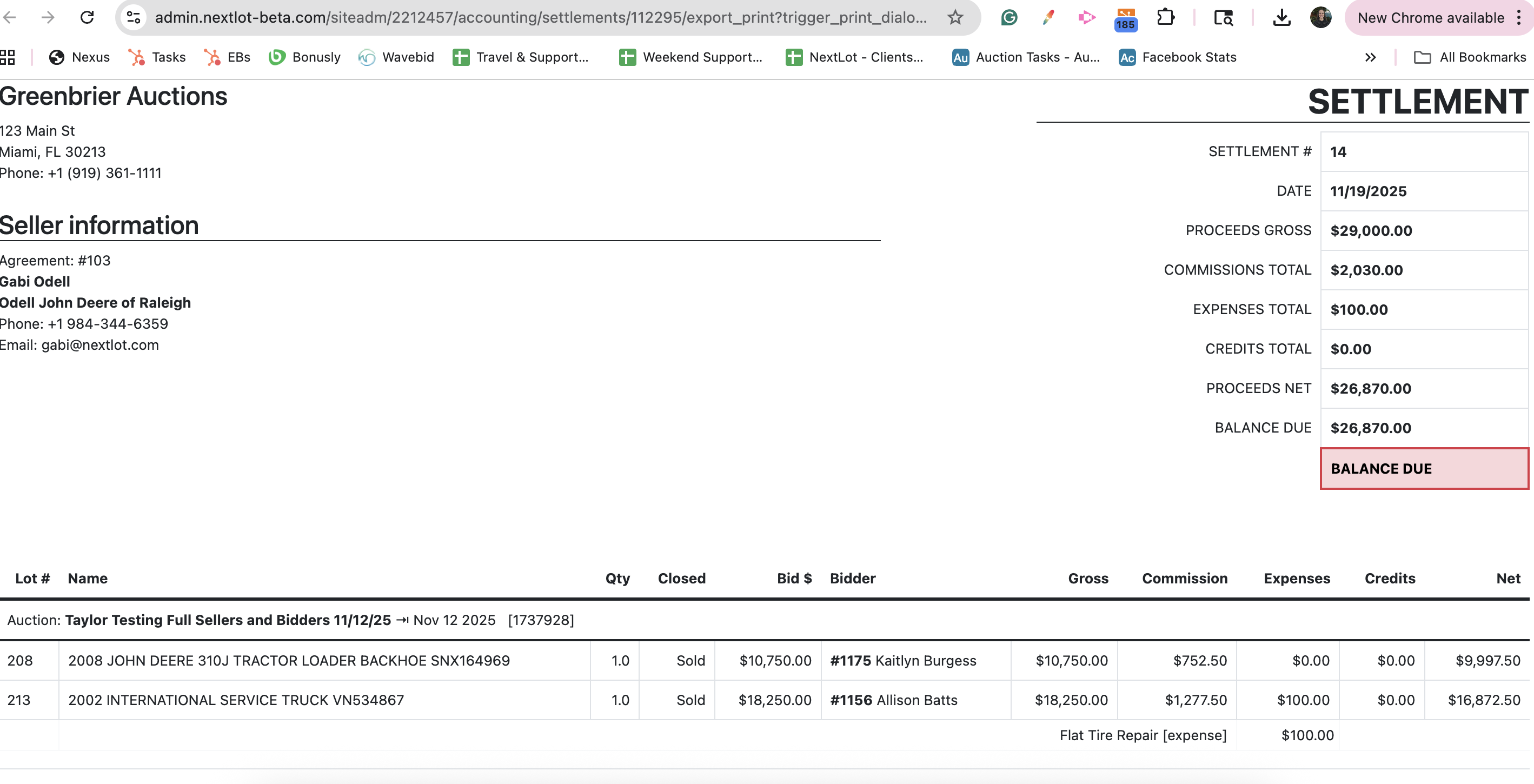
Task: Open the pink arrow extension icon
Action: 1087,18
